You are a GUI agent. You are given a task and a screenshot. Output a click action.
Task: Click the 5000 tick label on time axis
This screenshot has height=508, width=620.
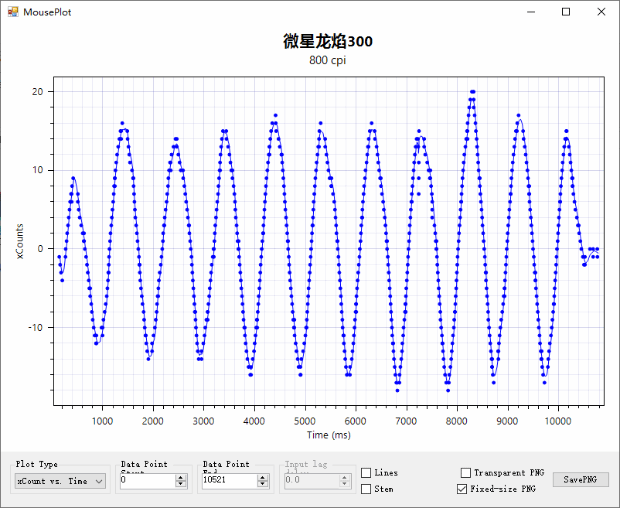click(x=304, y=421)
